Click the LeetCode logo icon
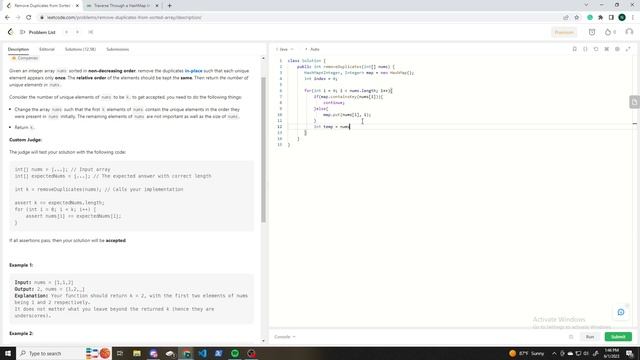Screen dimensions: 640x360 point(11,32)
